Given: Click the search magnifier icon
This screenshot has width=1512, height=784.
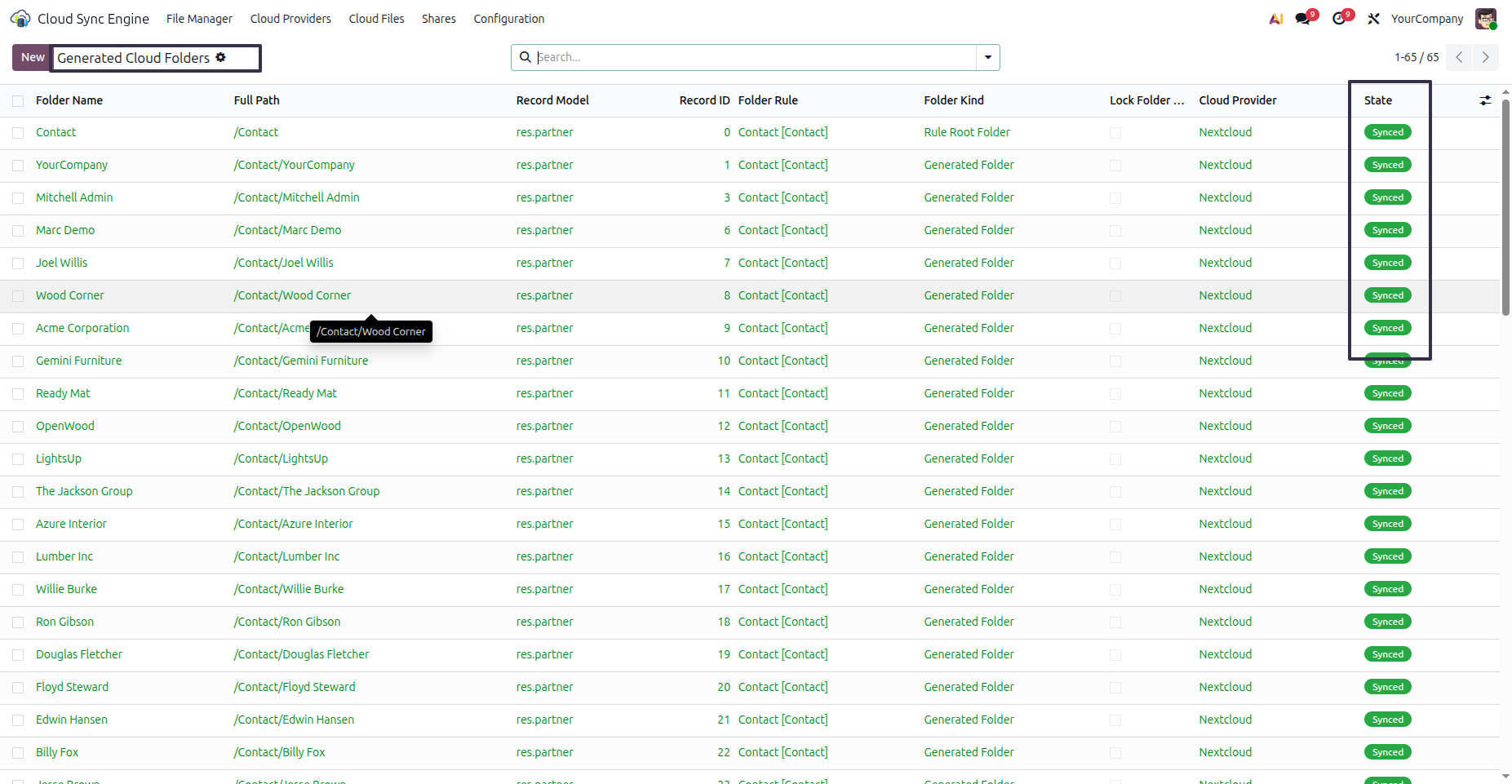Looking at the screenshot, I should click(x=525, y=57).
